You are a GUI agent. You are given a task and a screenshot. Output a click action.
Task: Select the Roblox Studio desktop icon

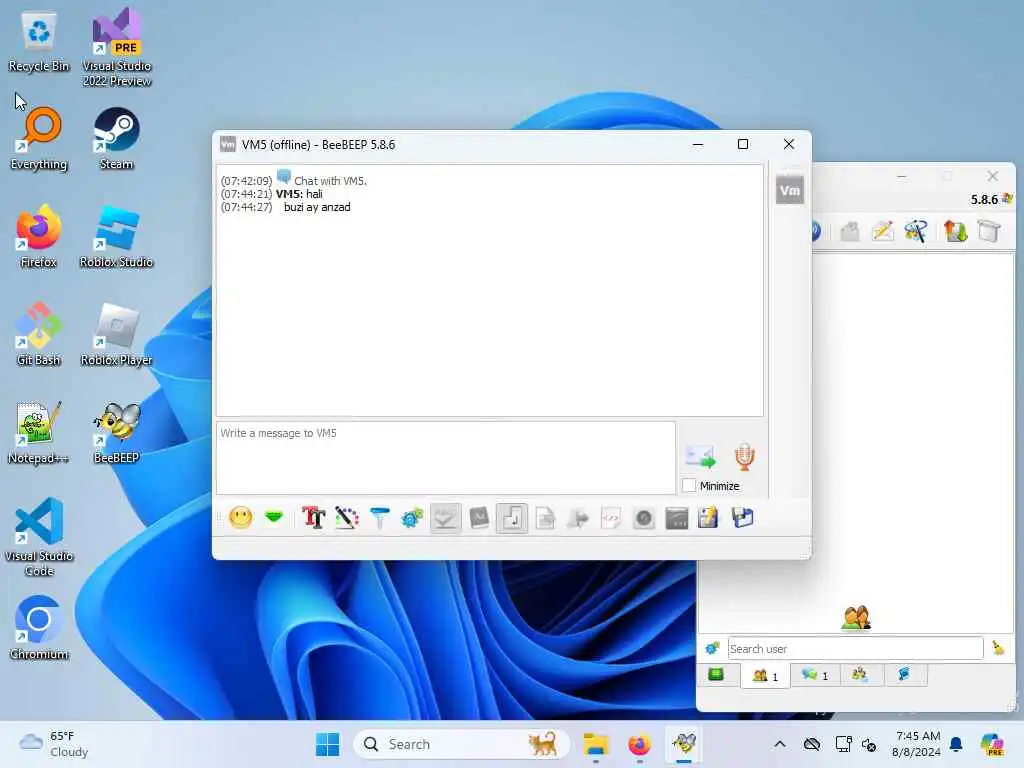tap(116, 236)
